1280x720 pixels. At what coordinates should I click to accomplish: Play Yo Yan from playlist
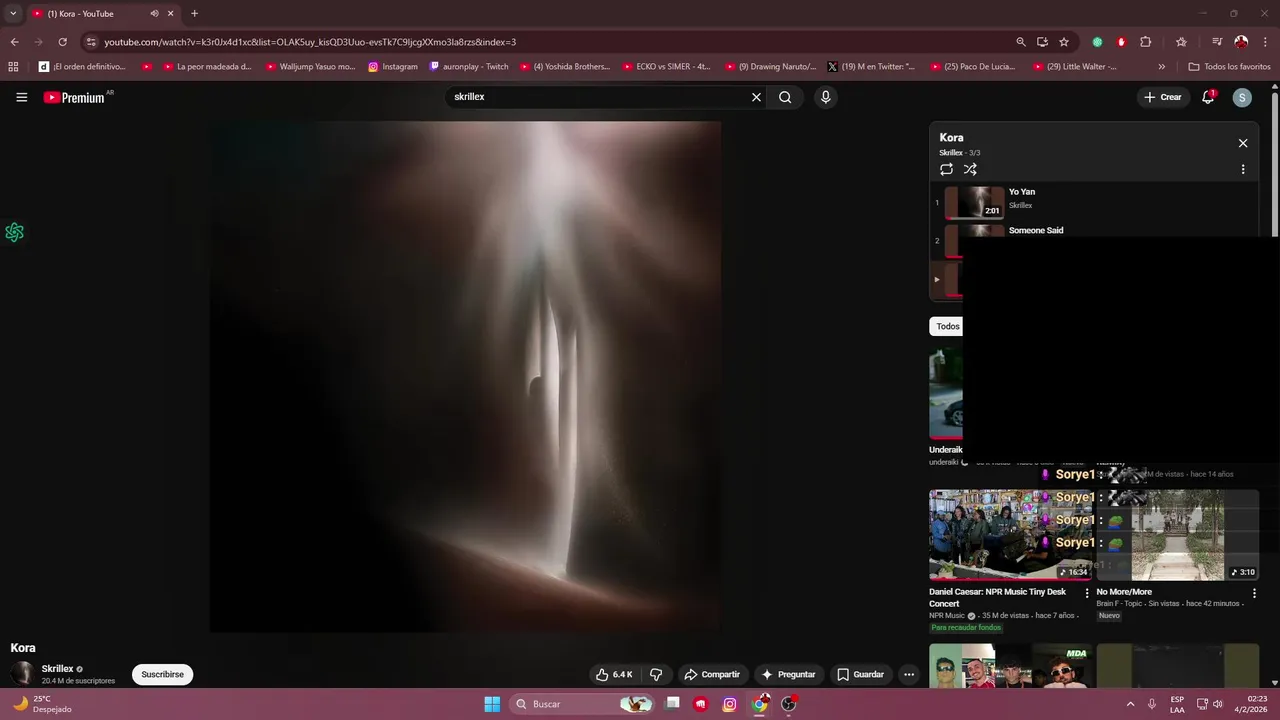(1095, 202)
